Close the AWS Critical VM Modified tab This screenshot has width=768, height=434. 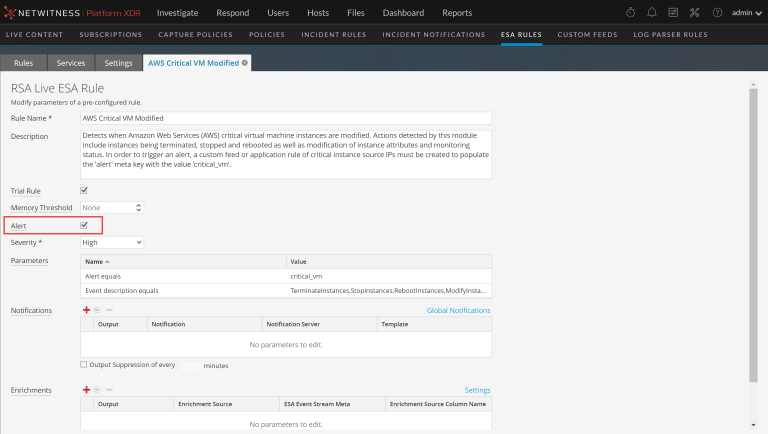tap(245, 62)
